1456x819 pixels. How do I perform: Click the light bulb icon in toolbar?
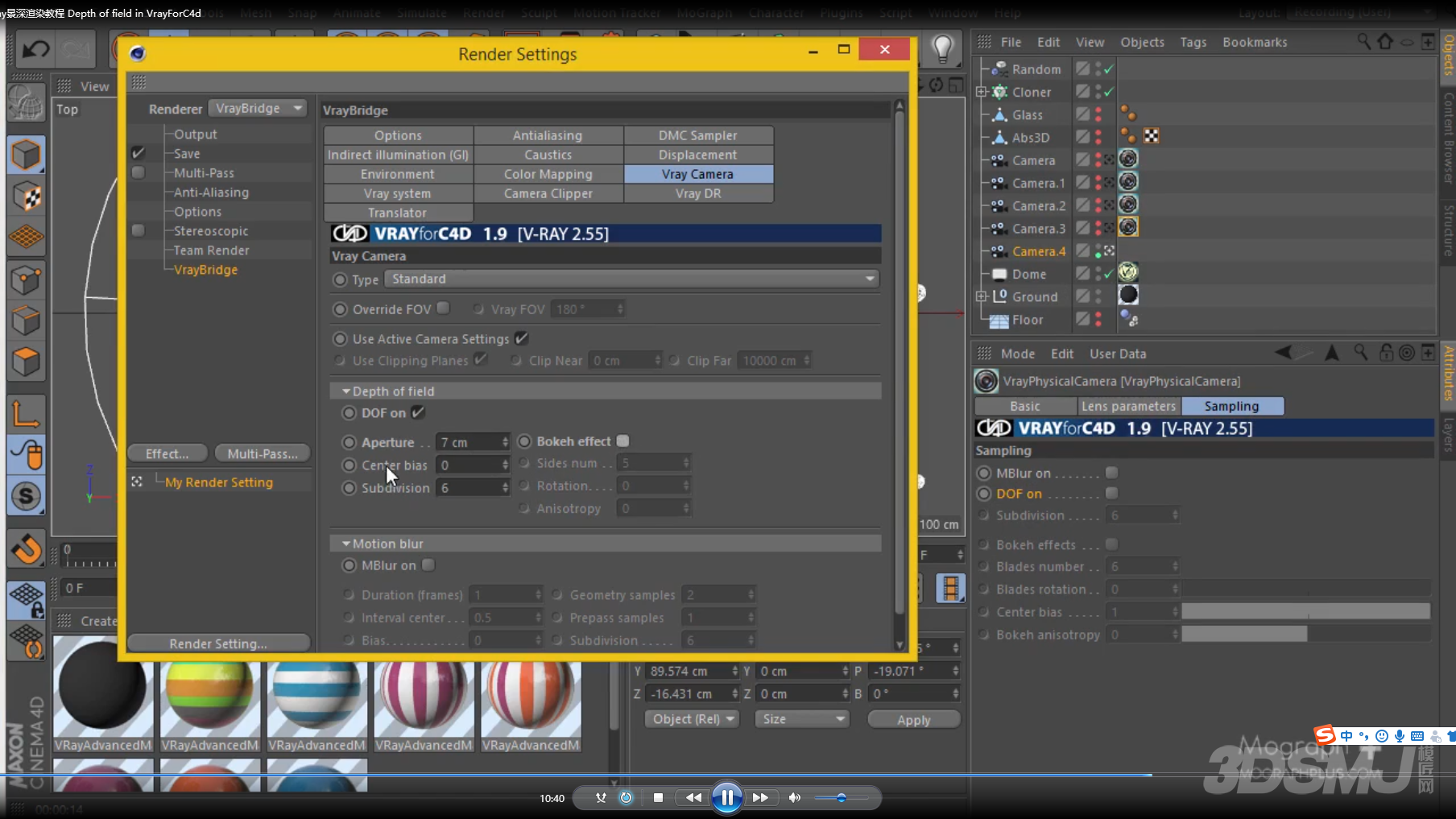click(942, 49)
